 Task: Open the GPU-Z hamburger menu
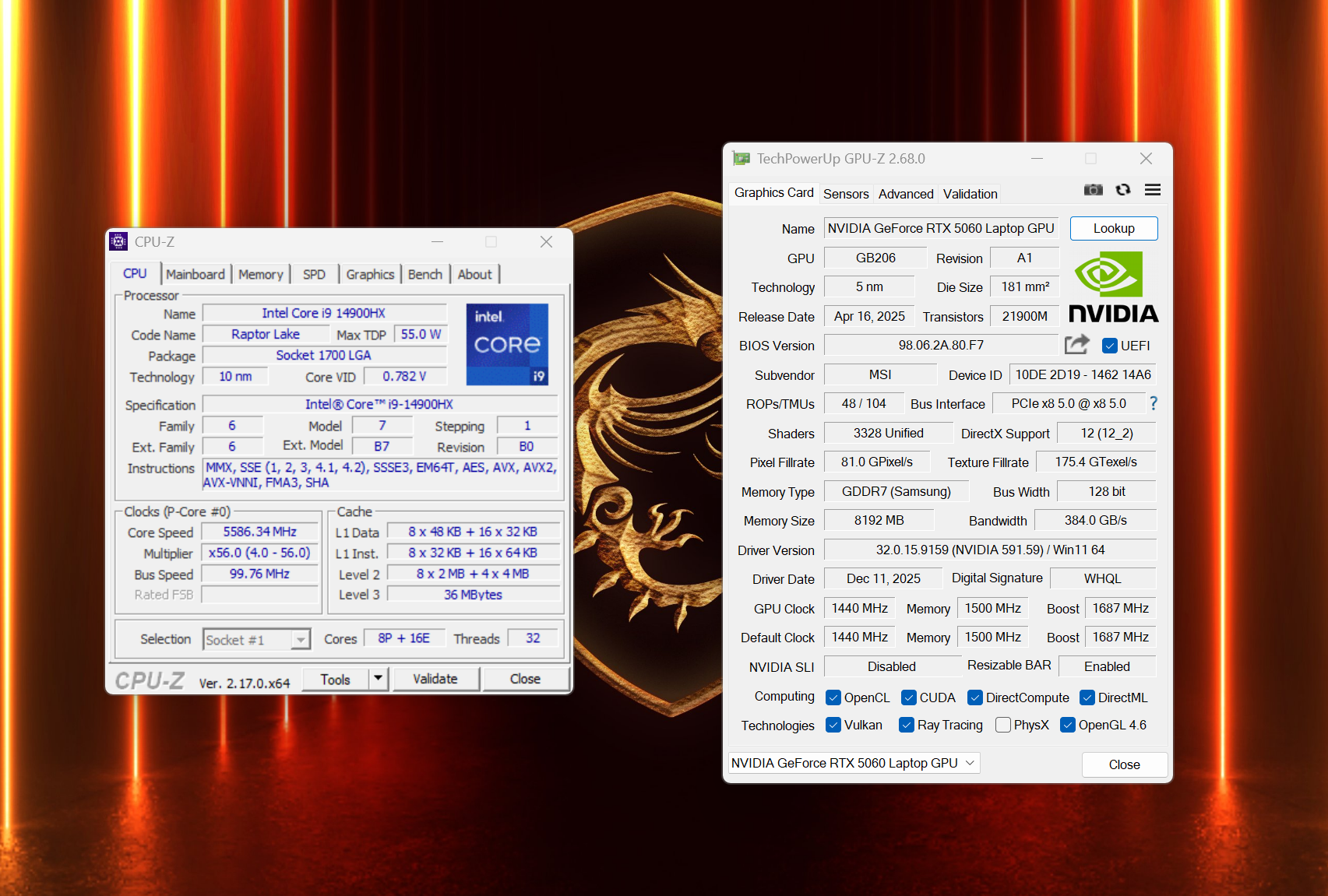(x=1153, y=190)
